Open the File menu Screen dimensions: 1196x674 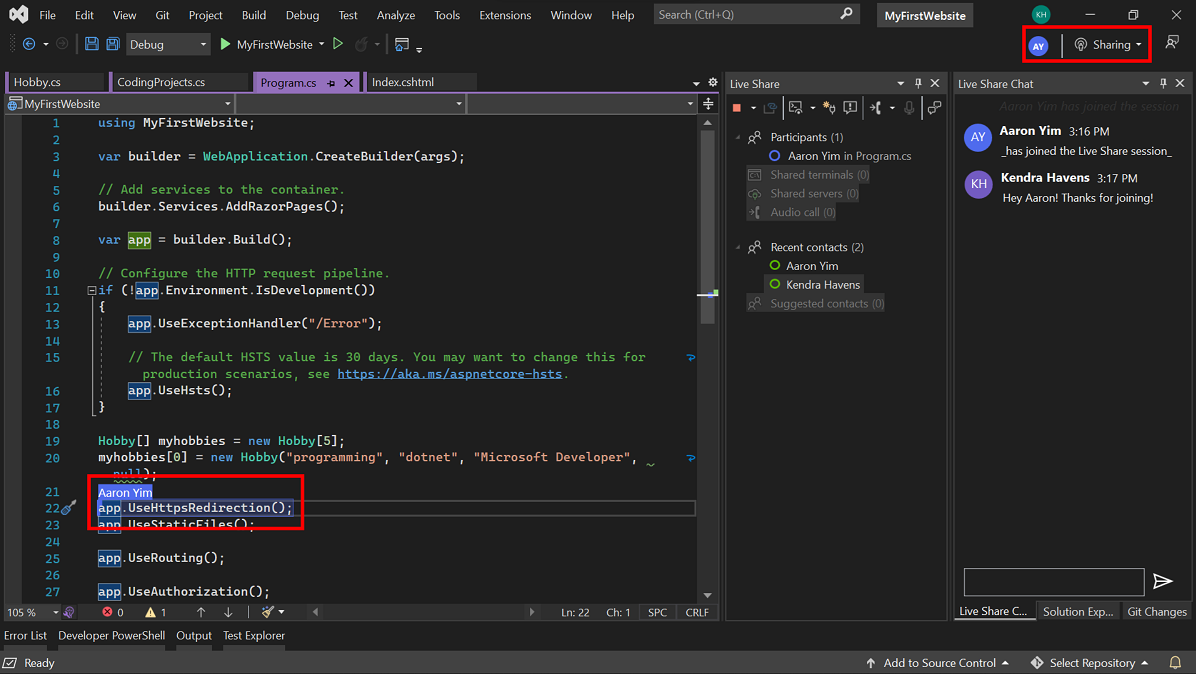tap(47, 14)
